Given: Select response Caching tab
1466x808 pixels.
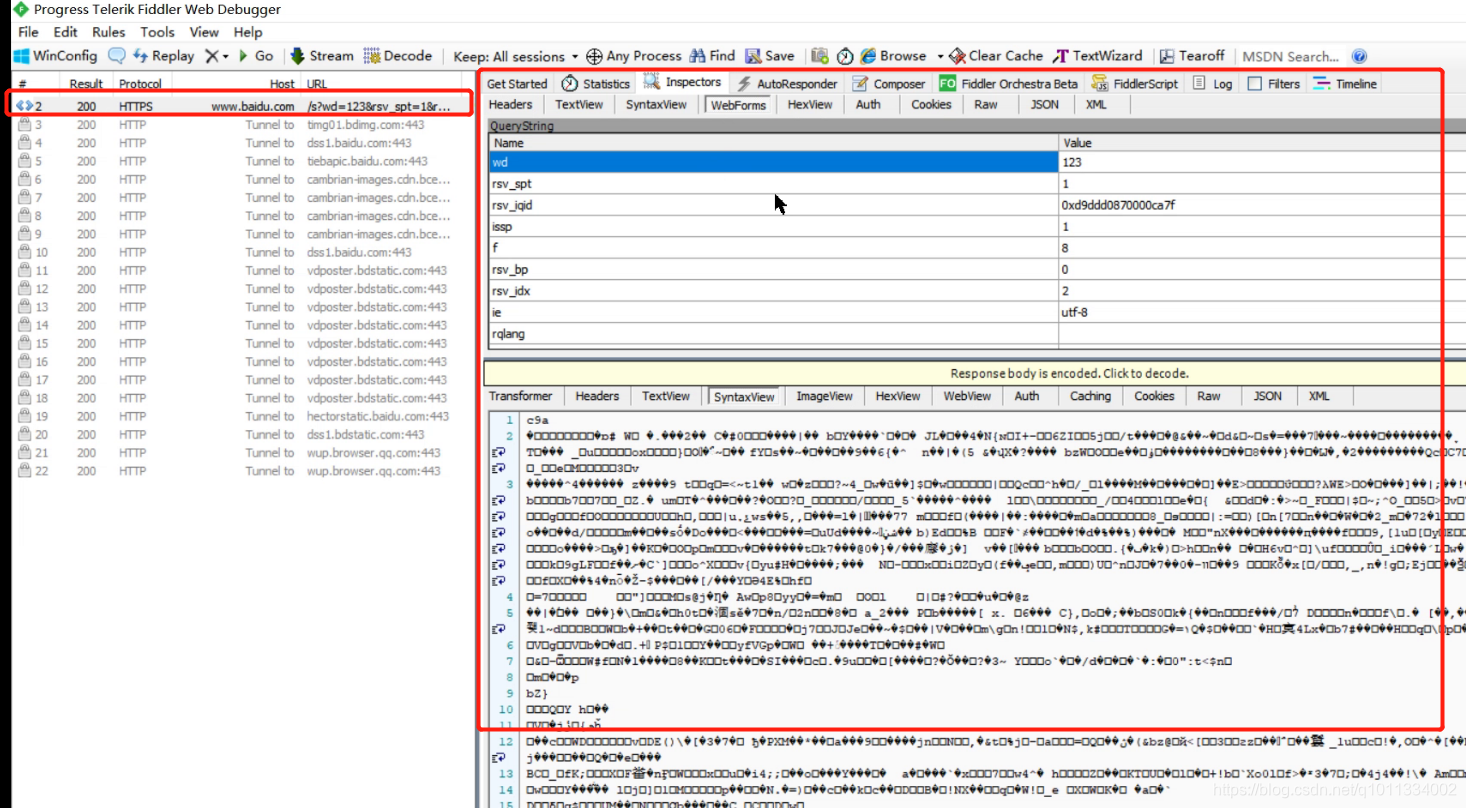Looking at the screenshot, I should point(1090,396).
